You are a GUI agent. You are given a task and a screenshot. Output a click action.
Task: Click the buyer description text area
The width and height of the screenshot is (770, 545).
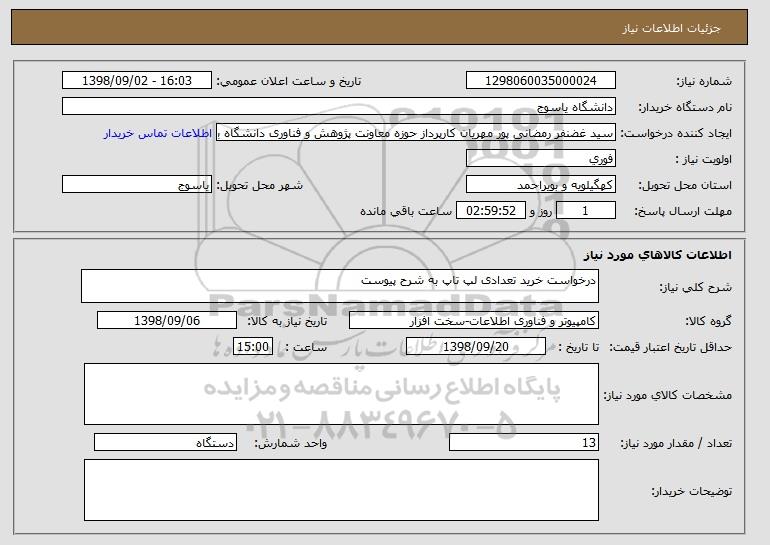pos(341,490)
